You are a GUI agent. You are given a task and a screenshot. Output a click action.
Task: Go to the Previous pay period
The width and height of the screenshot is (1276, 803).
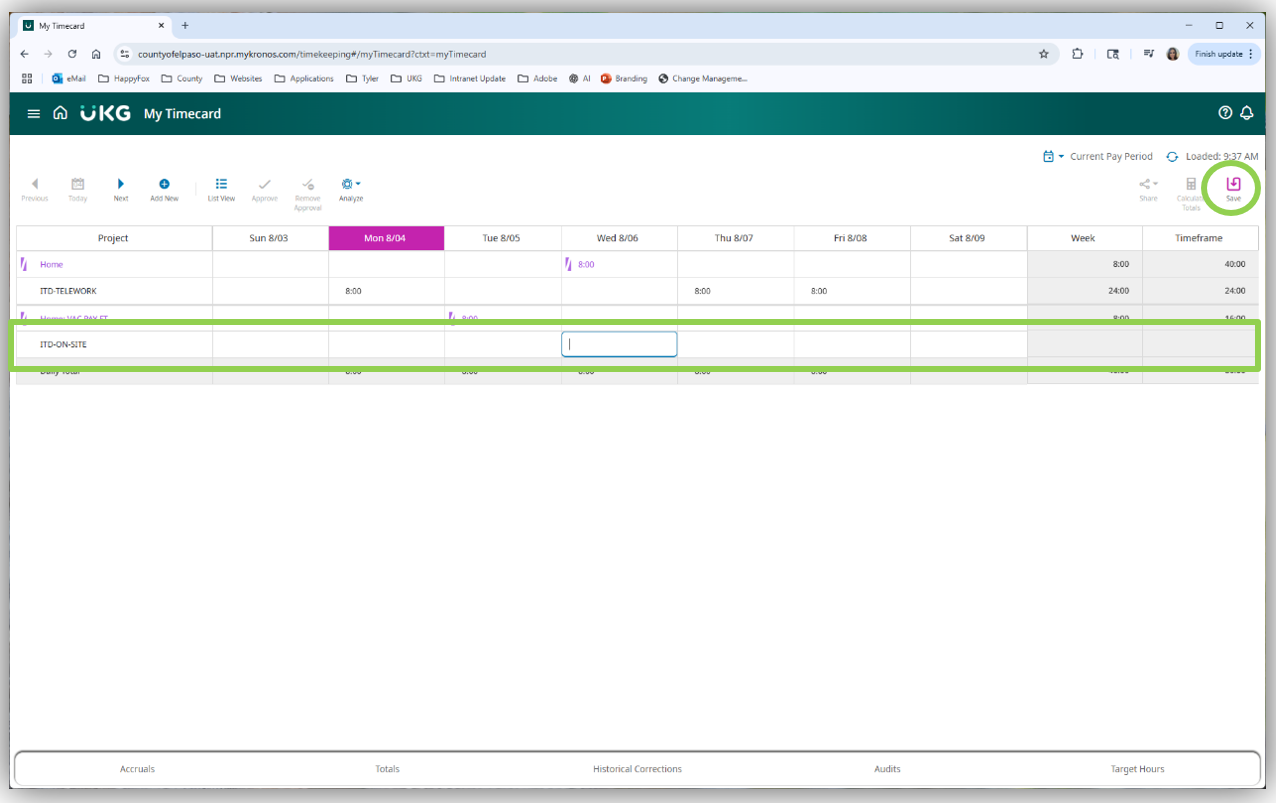[x=35, y=190]
